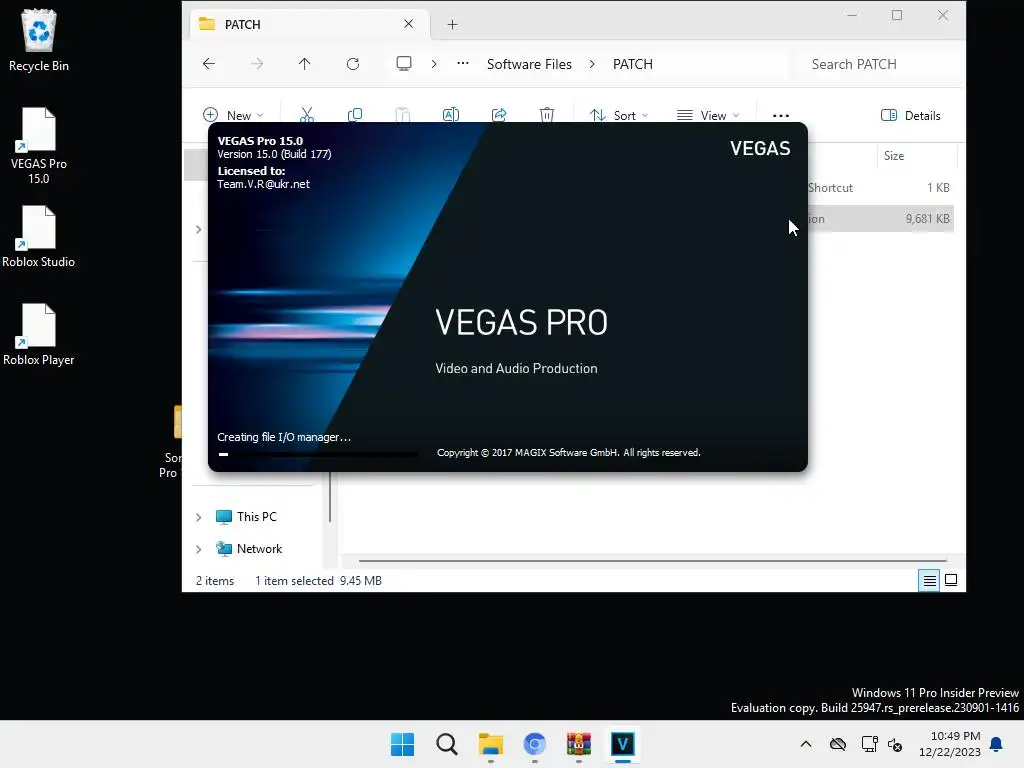The width and height of the screenshot is (1024, 768).
Task: Click PATCH in the breadcrumb
Action: pyautogui.click(x=632, y=64)
